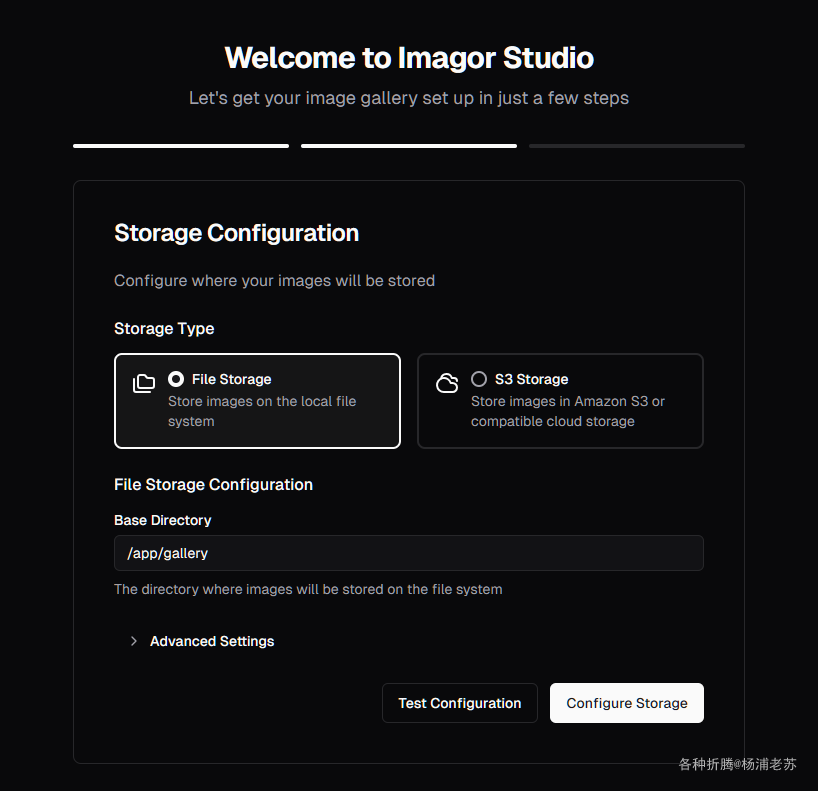Choose the File Storage option card description
The width and height of the screenshot is (818, 791).
(x=262, y=411)
